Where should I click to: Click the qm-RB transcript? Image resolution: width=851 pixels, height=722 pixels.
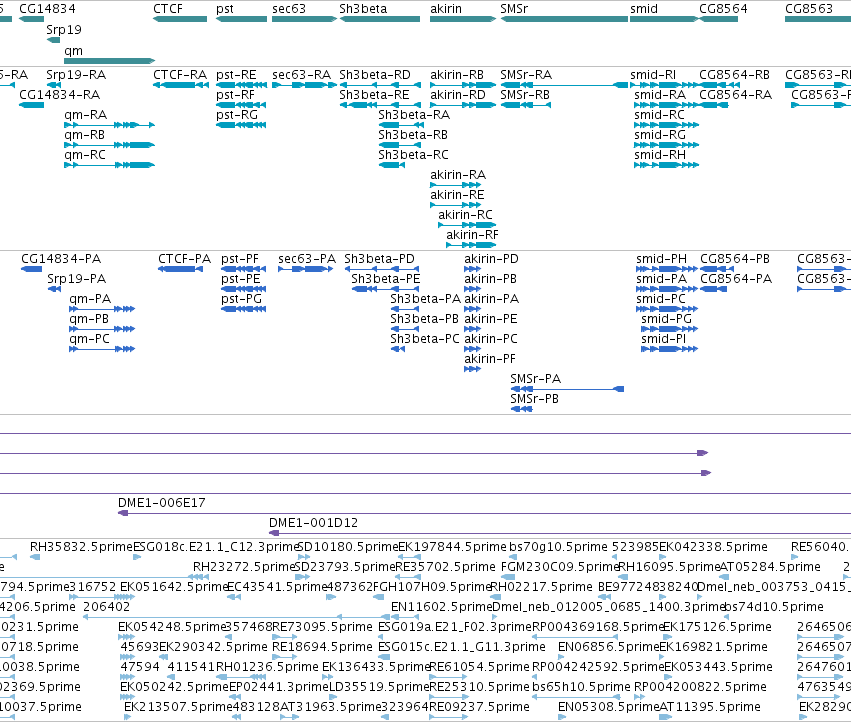tap(110, 145)
